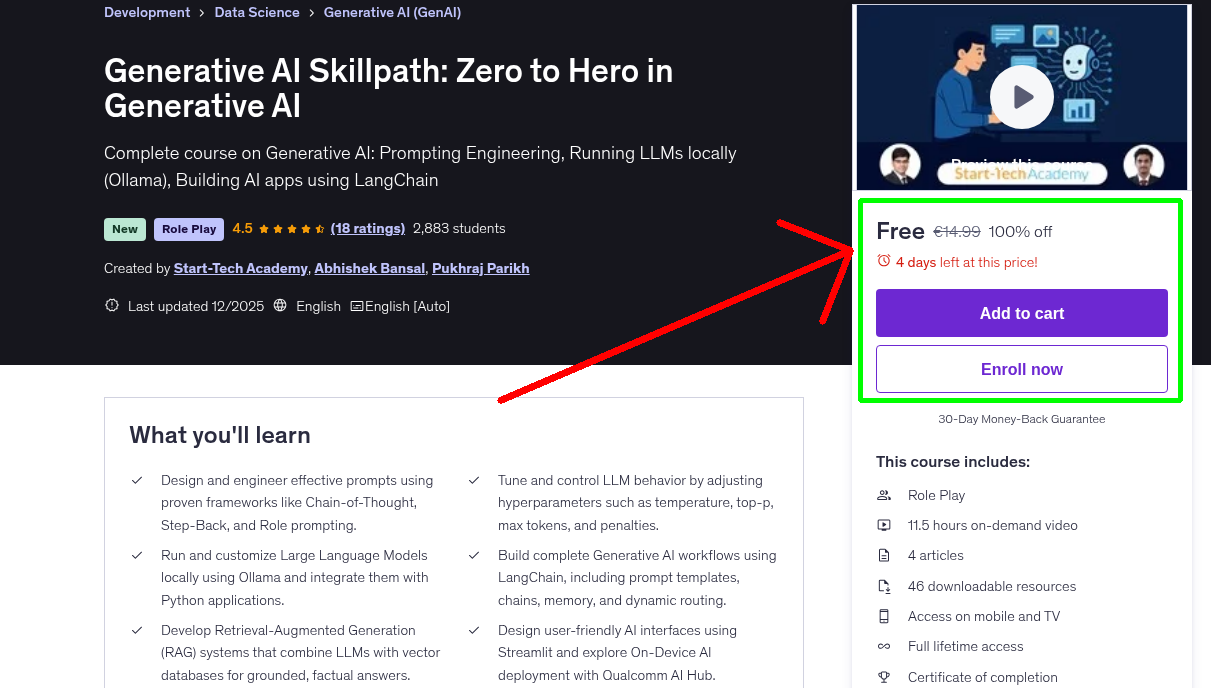The image size is (1211, 688).
Task: Click the closed captions icon for English Auto
Action: (x=355, y=306)
